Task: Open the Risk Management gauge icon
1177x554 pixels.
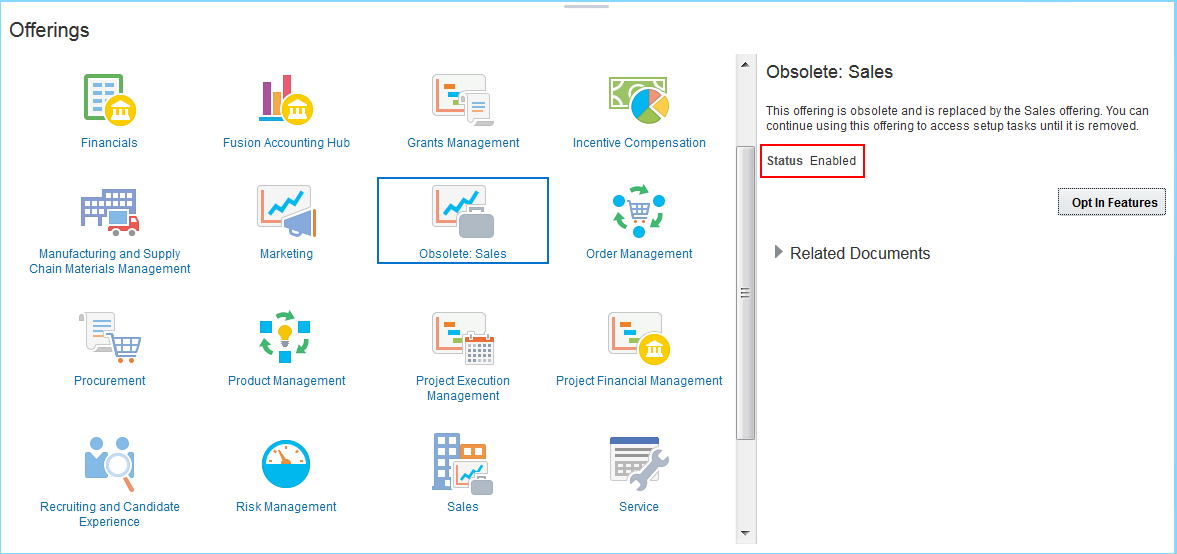Action: [x=286, y=464]
